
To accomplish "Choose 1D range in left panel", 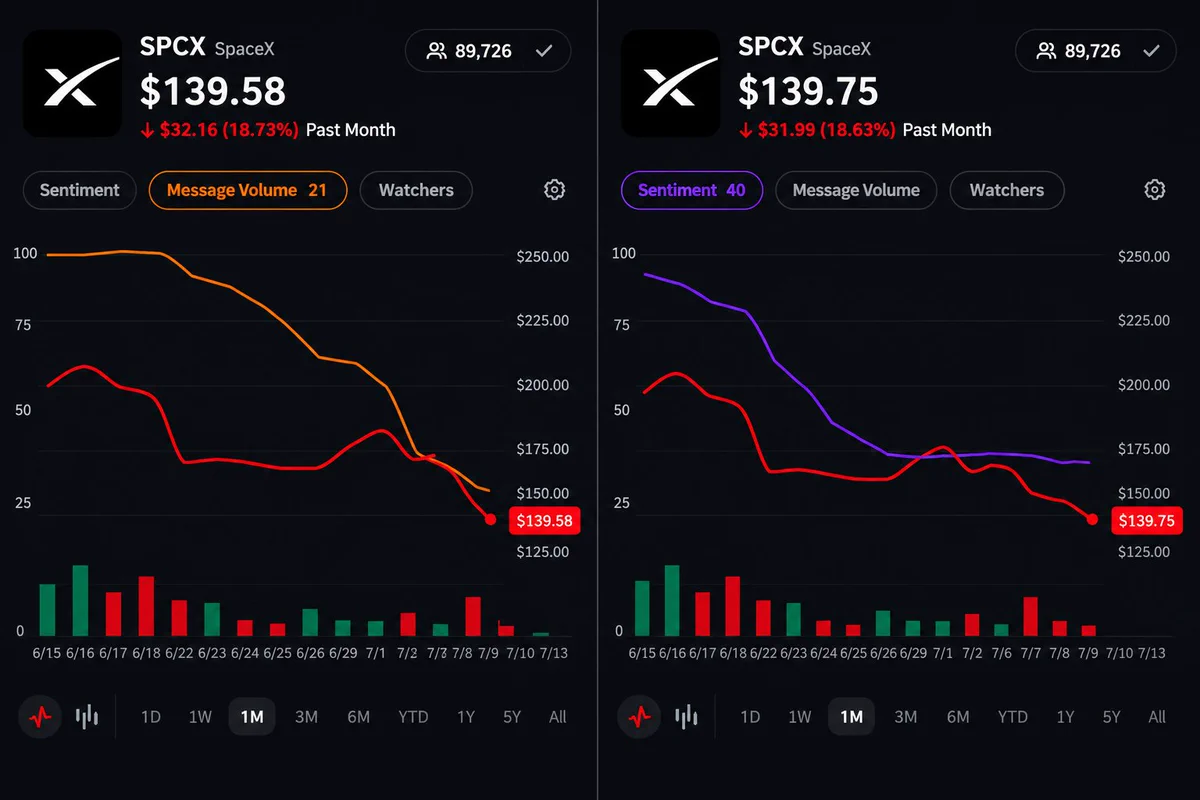I will (x=151, y=716).
